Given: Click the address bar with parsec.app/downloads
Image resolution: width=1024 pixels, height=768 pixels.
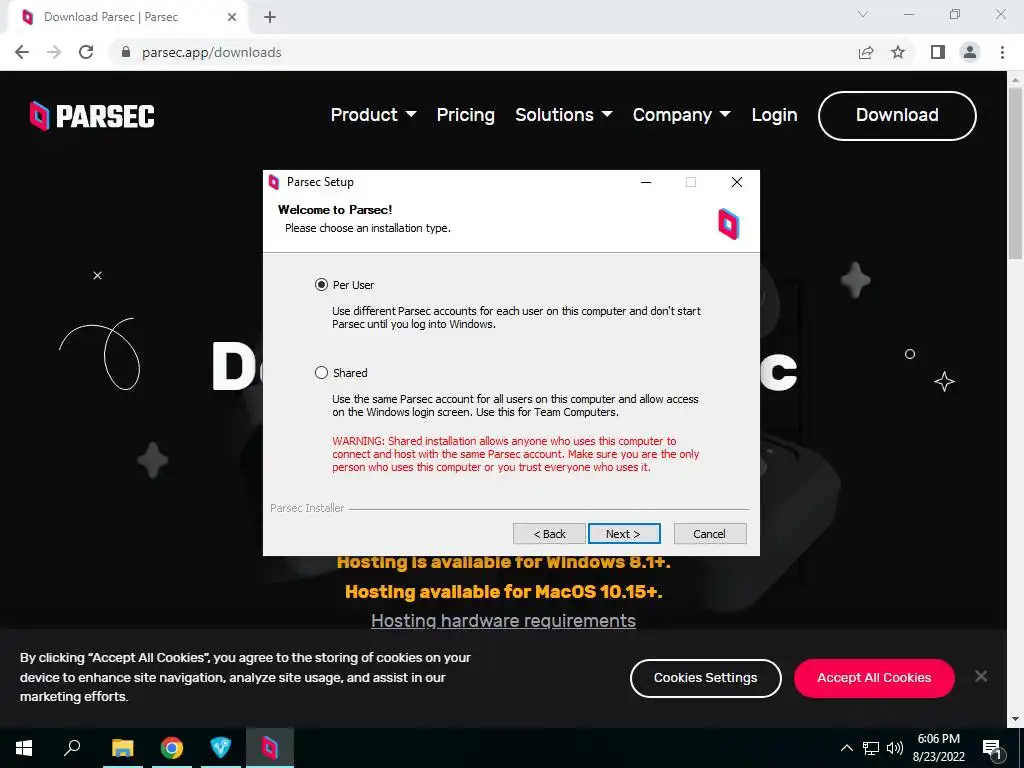Looking at the screenshot, I should [483, 52].
